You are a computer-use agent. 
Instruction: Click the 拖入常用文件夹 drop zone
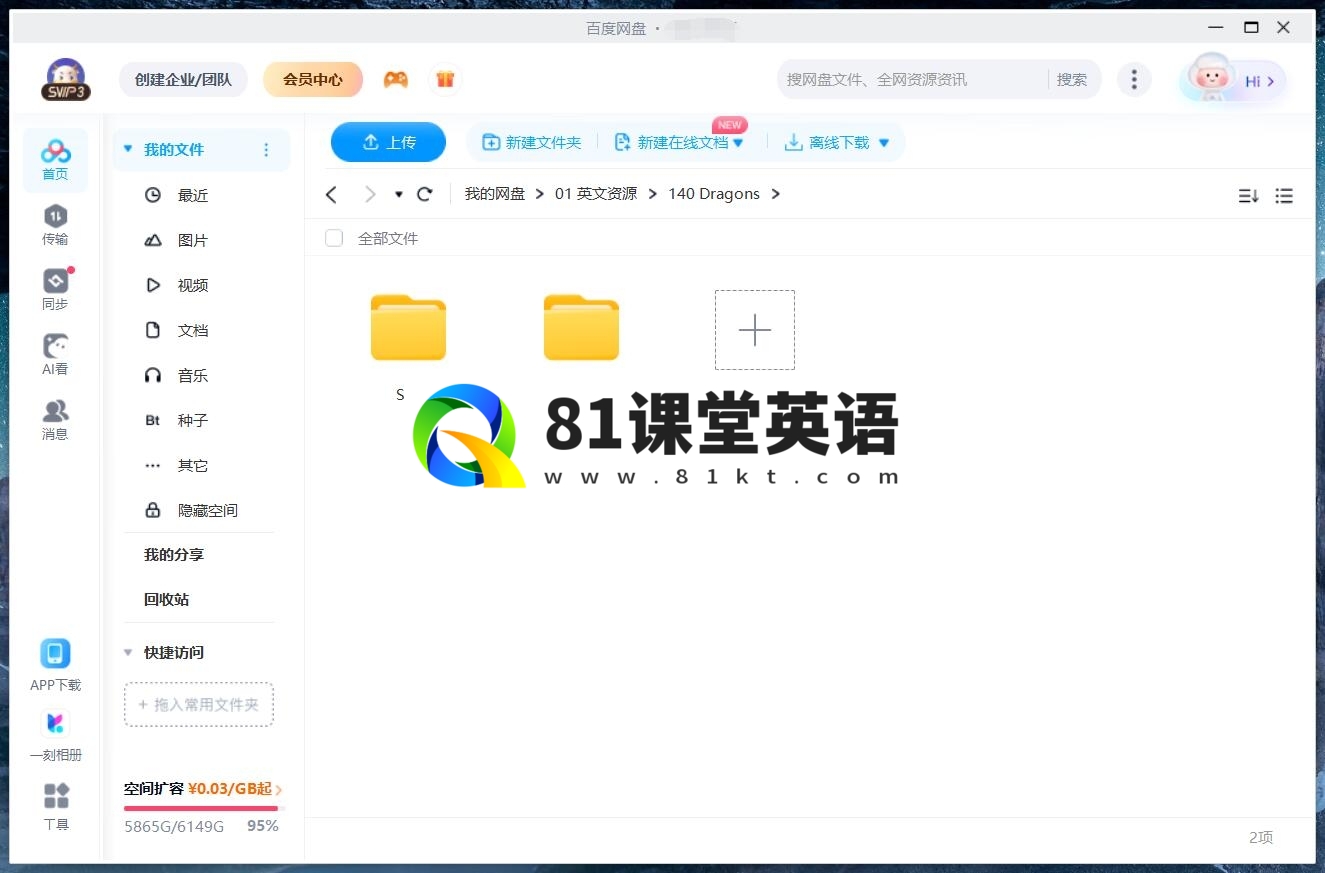pyautogui.click(x=199, y=704)
